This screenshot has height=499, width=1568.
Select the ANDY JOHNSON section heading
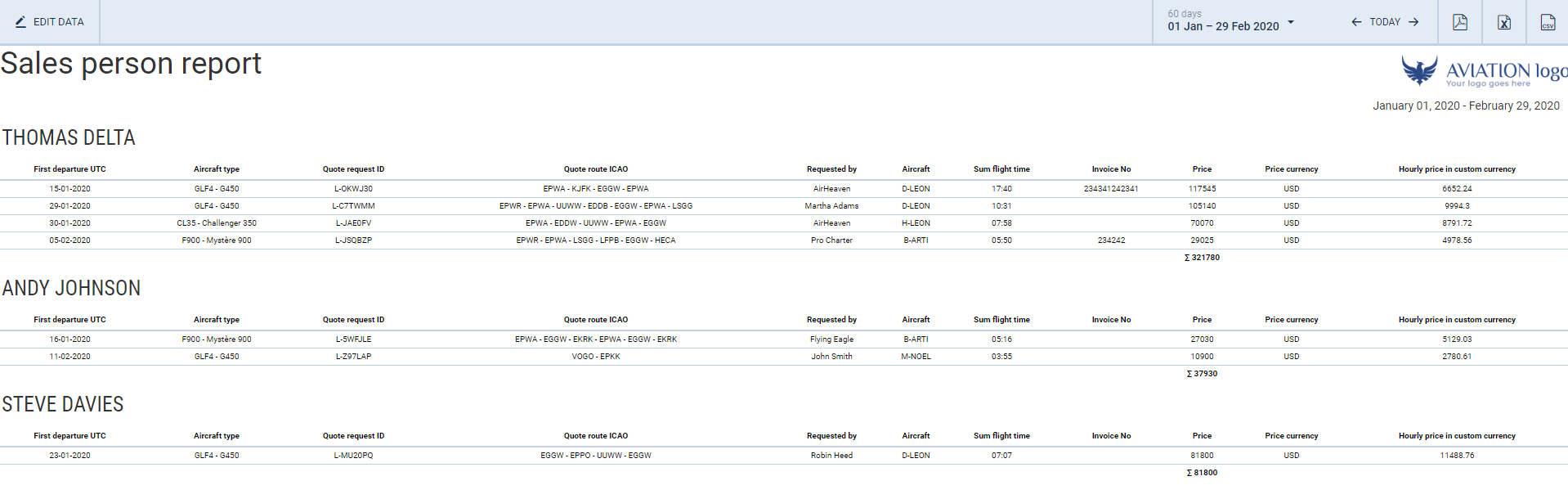click(x=71, y=288)
